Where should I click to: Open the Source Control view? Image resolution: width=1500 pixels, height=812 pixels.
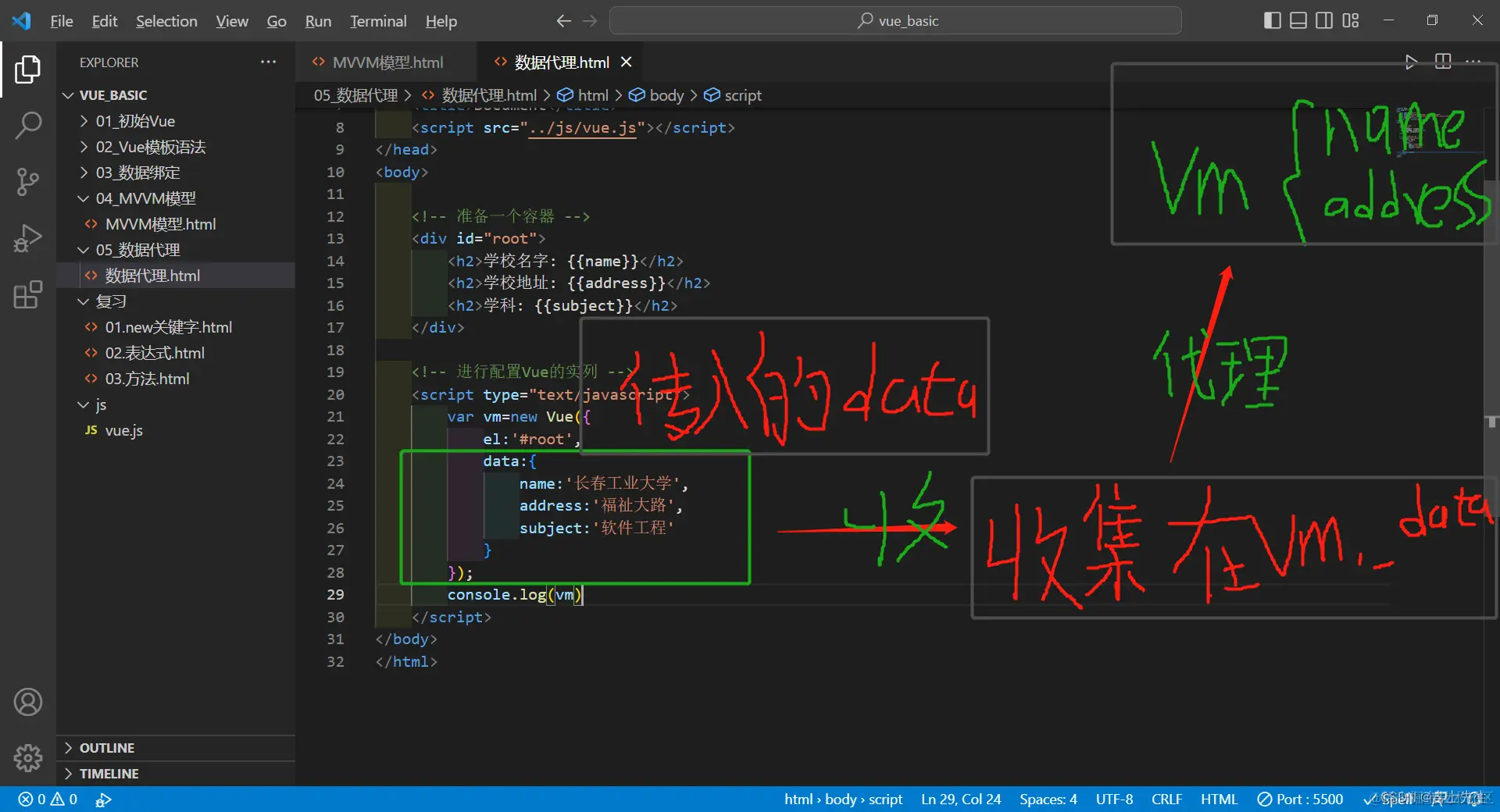tap(28, 182)
